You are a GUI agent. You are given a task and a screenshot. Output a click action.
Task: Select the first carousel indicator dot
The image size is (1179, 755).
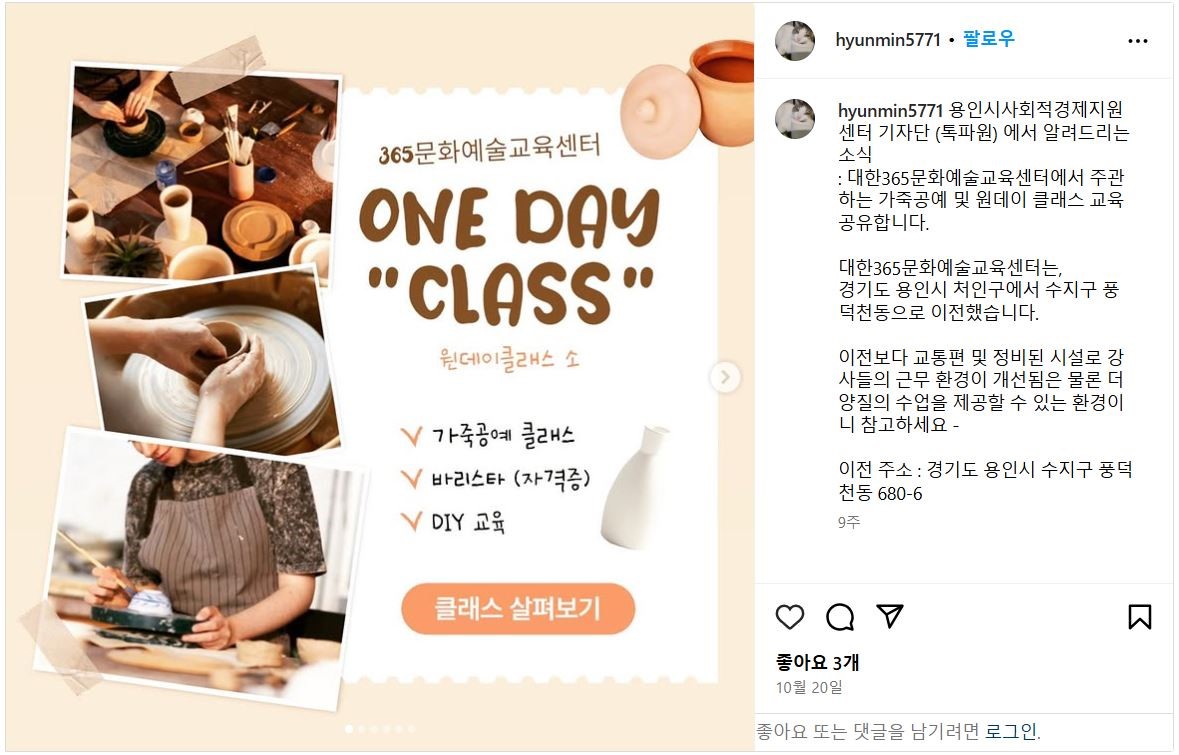[349, 729]
